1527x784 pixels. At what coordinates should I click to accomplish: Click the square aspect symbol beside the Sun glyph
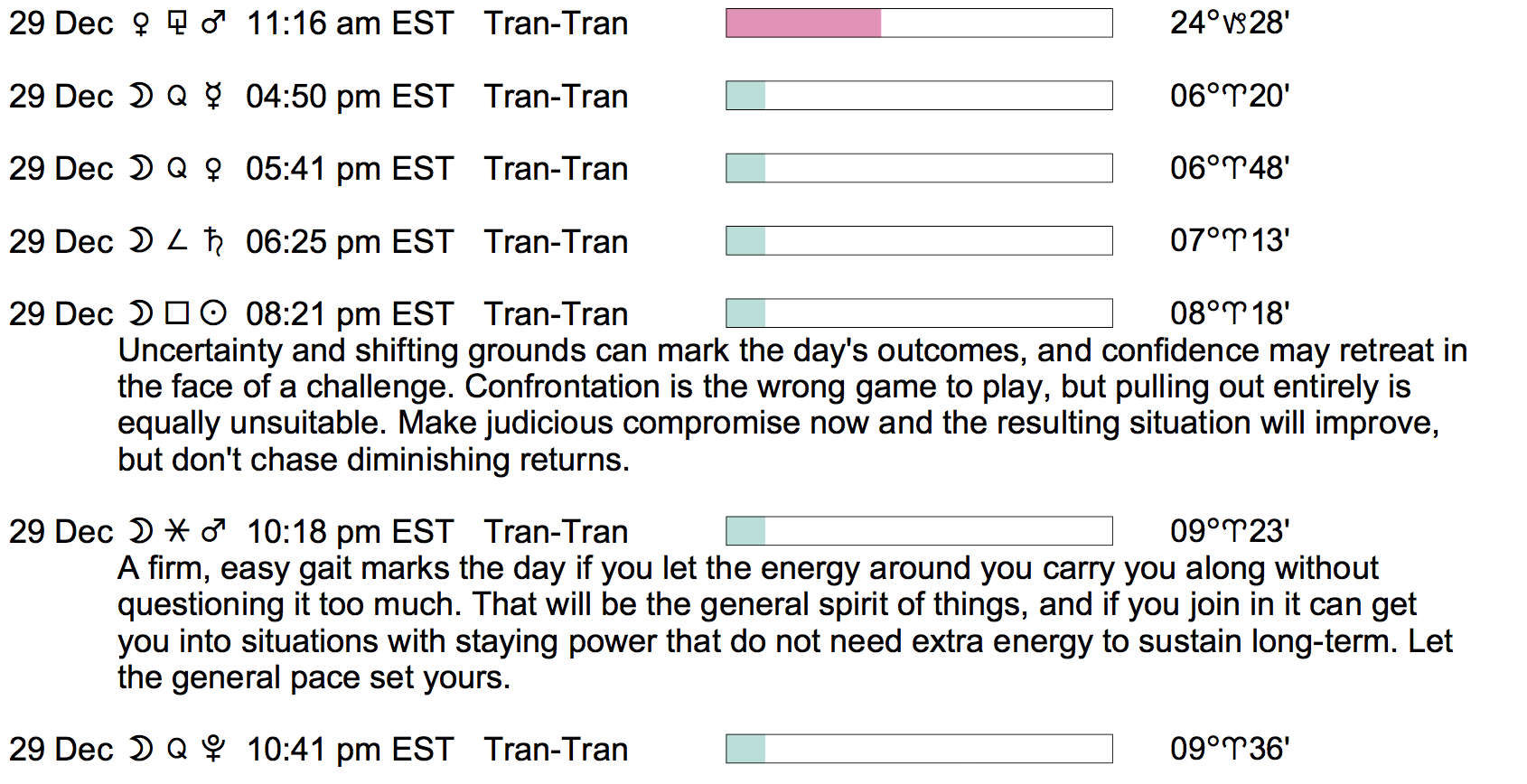[177, 313]
